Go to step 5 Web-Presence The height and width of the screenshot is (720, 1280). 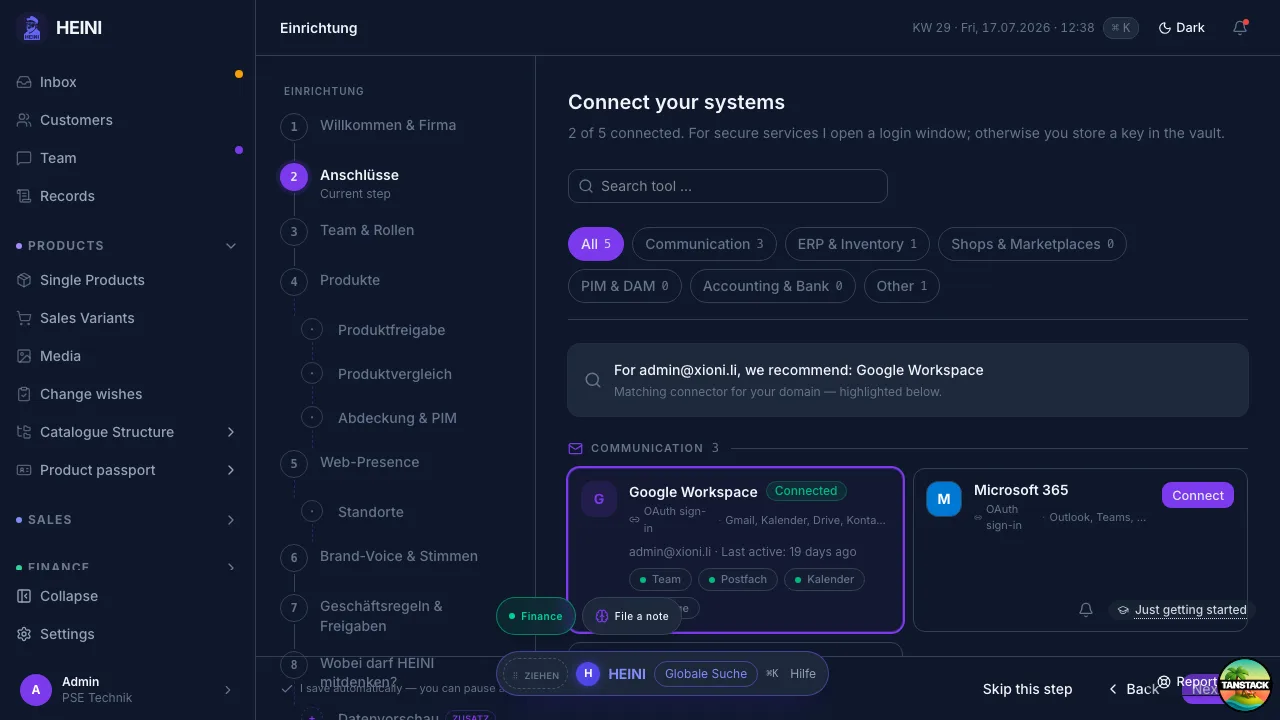pyautogui.click(x=372, y=463)
